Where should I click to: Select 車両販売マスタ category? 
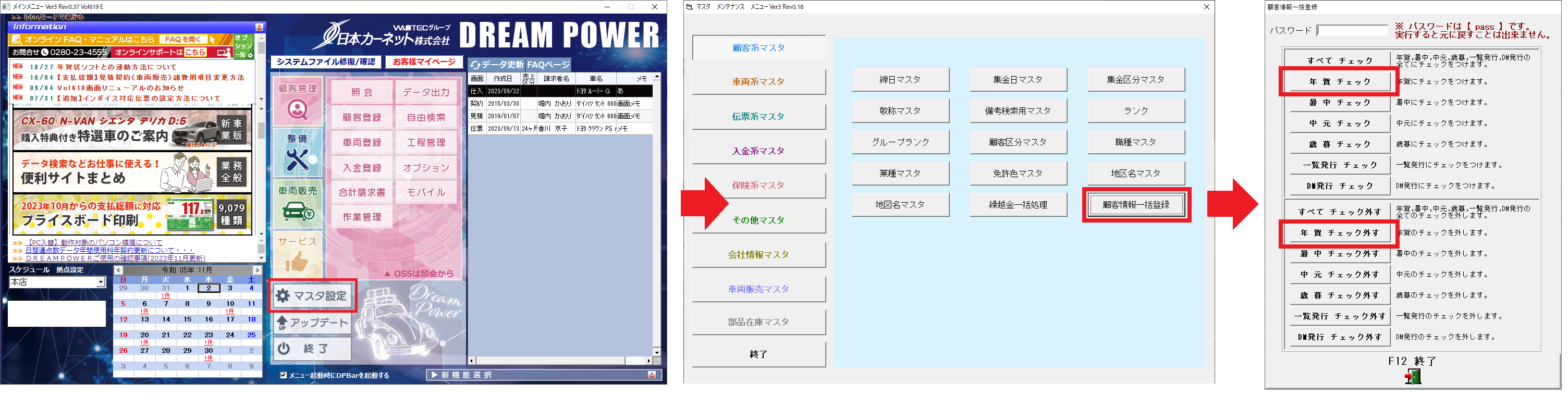(758, 289)
